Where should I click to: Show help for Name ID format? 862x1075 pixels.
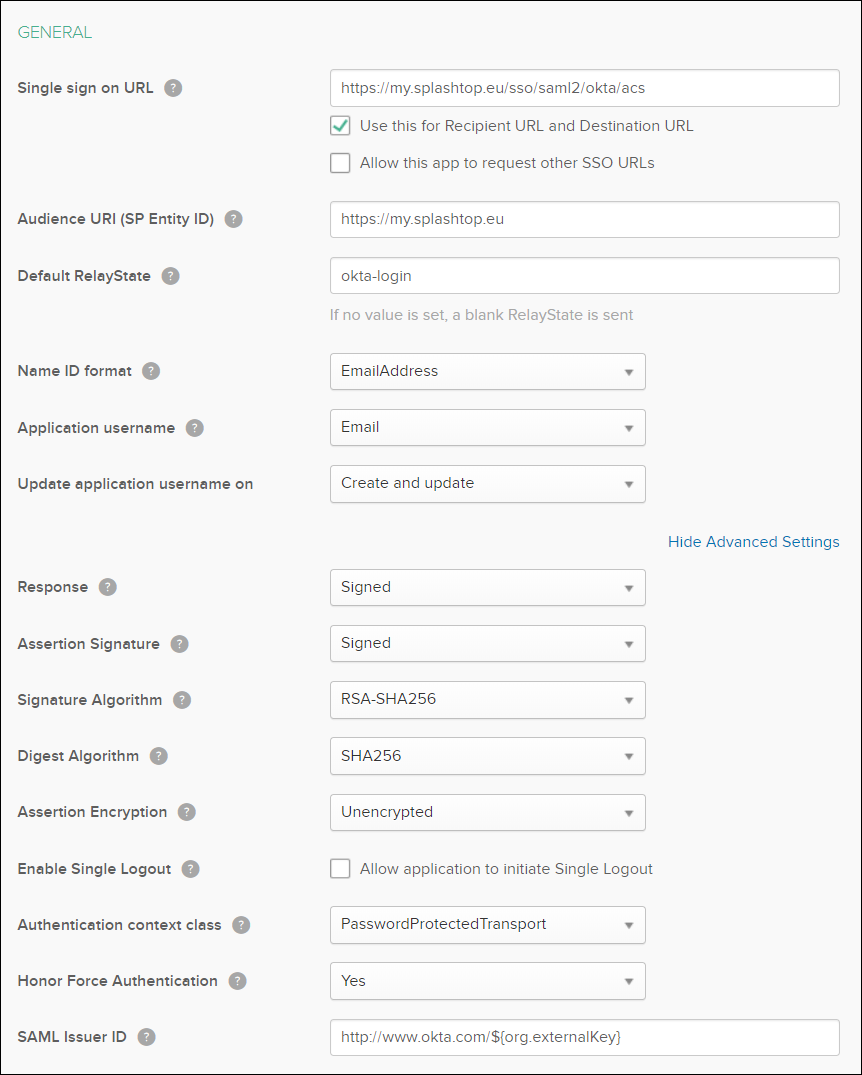pos(151,371)
